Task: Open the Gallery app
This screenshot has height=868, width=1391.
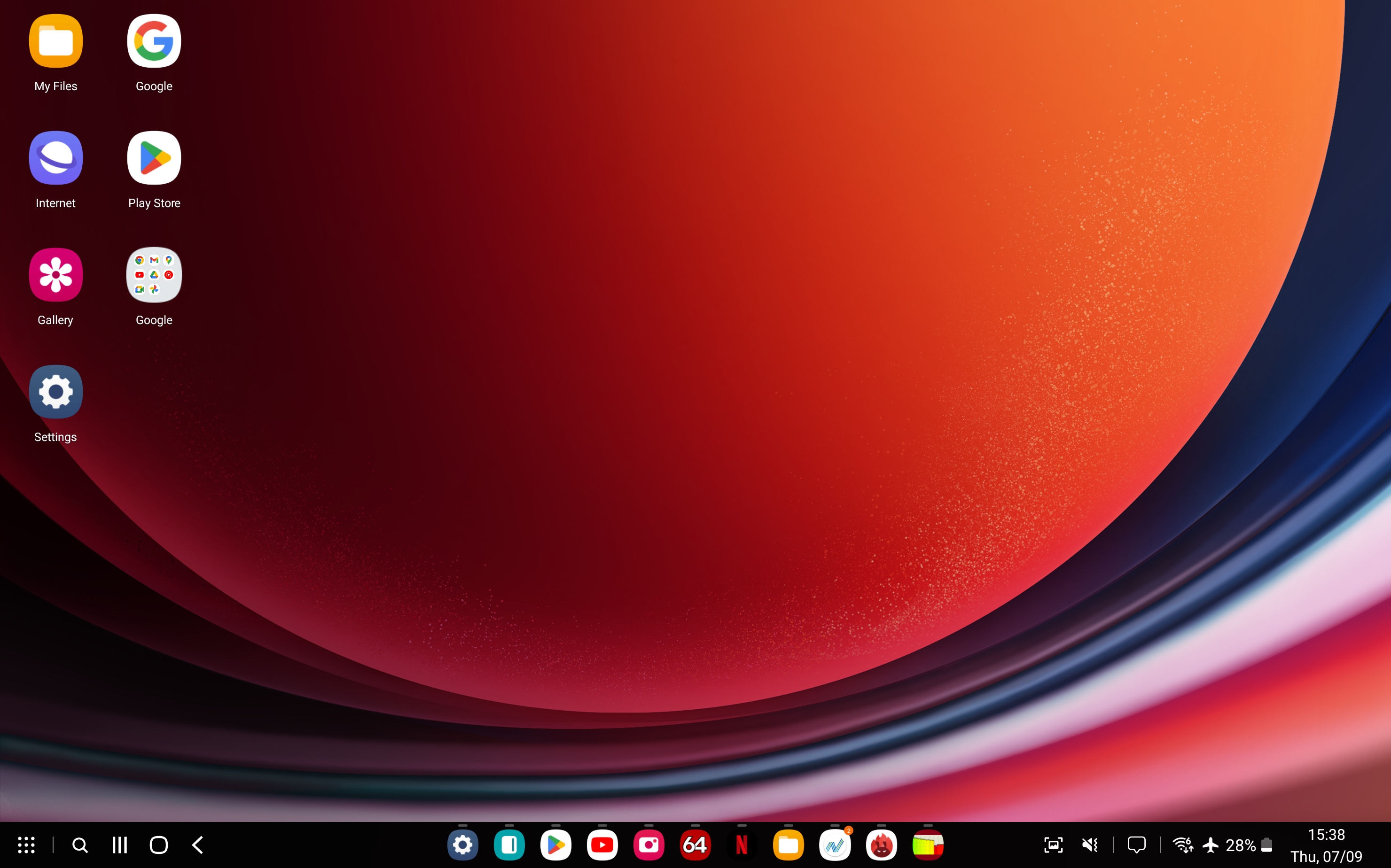Action: [56, 275]
